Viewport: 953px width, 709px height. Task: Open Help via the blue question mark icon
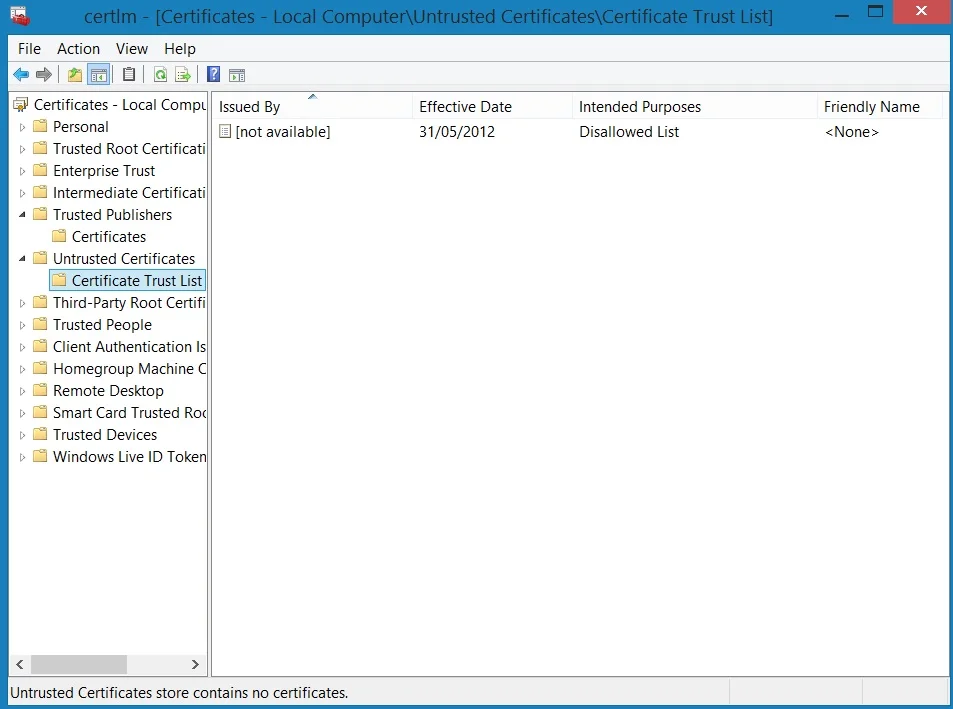(213, 74)
